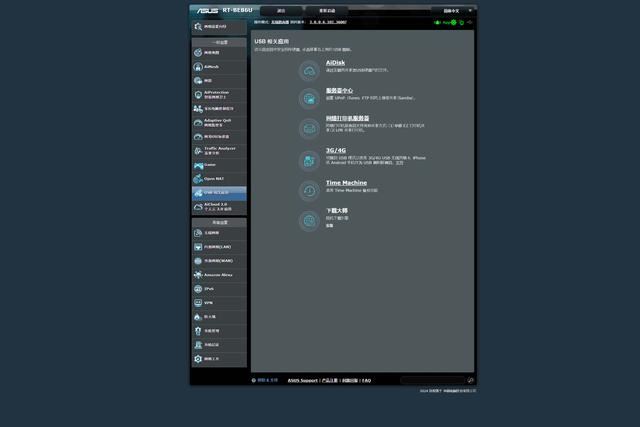
Task: Click the USB status icon in header
Action: (469, 22)
